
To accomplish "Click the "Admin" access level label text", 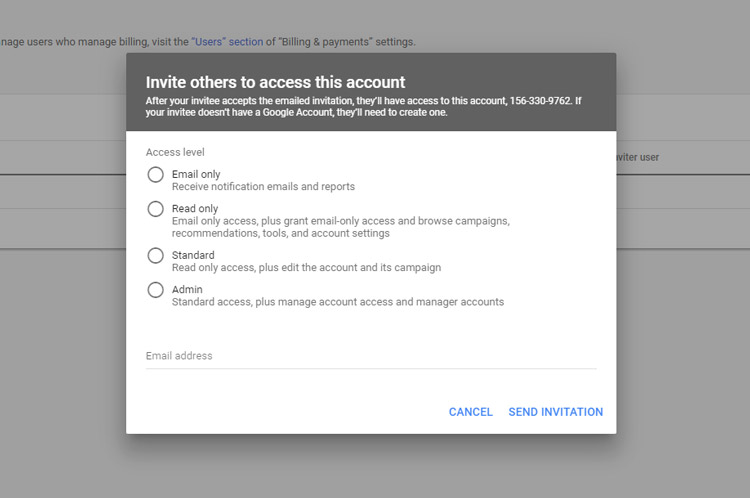I will [187, 289].
